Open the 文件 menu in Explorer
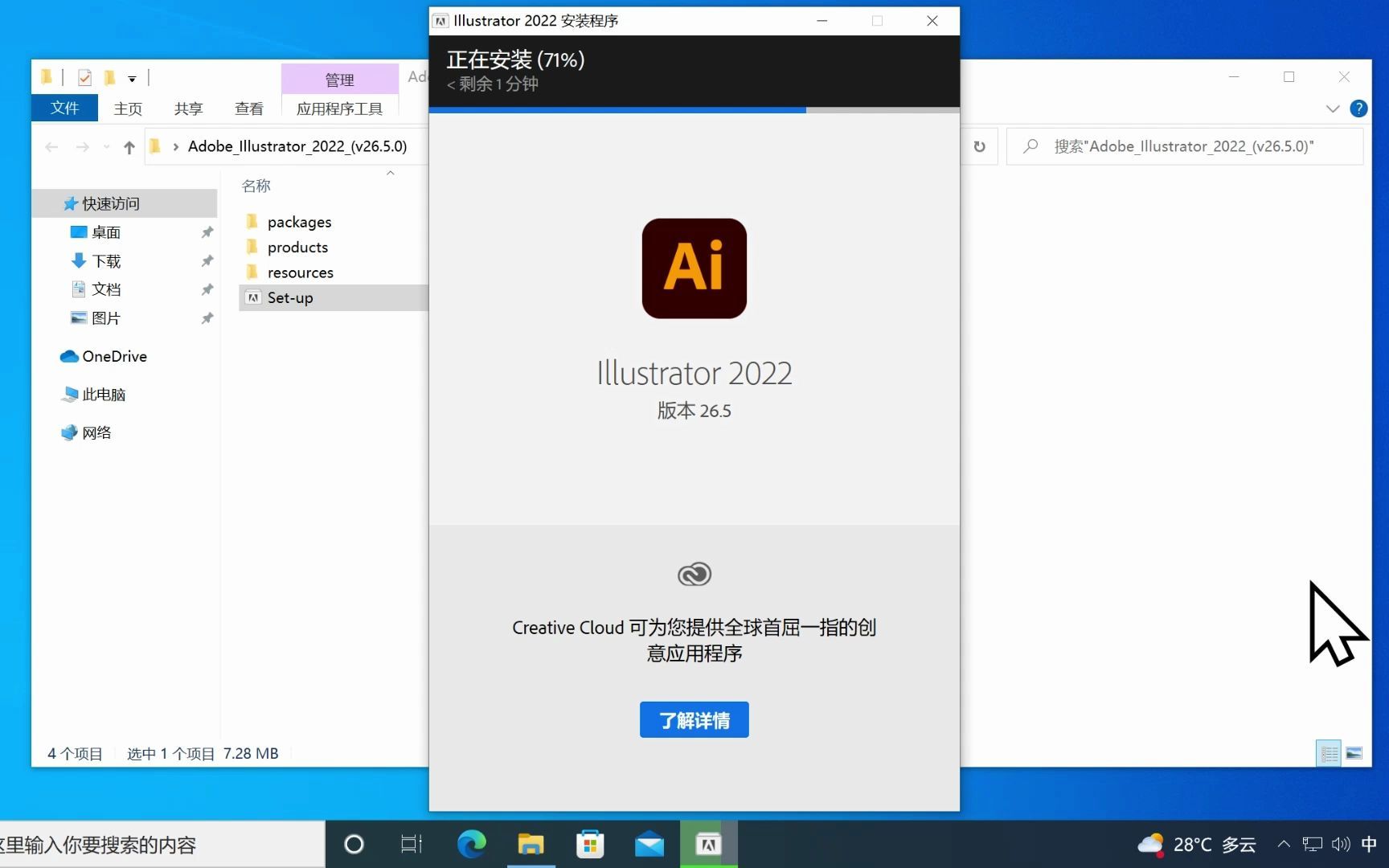1389x868 pixels. [x=64, y=108]
